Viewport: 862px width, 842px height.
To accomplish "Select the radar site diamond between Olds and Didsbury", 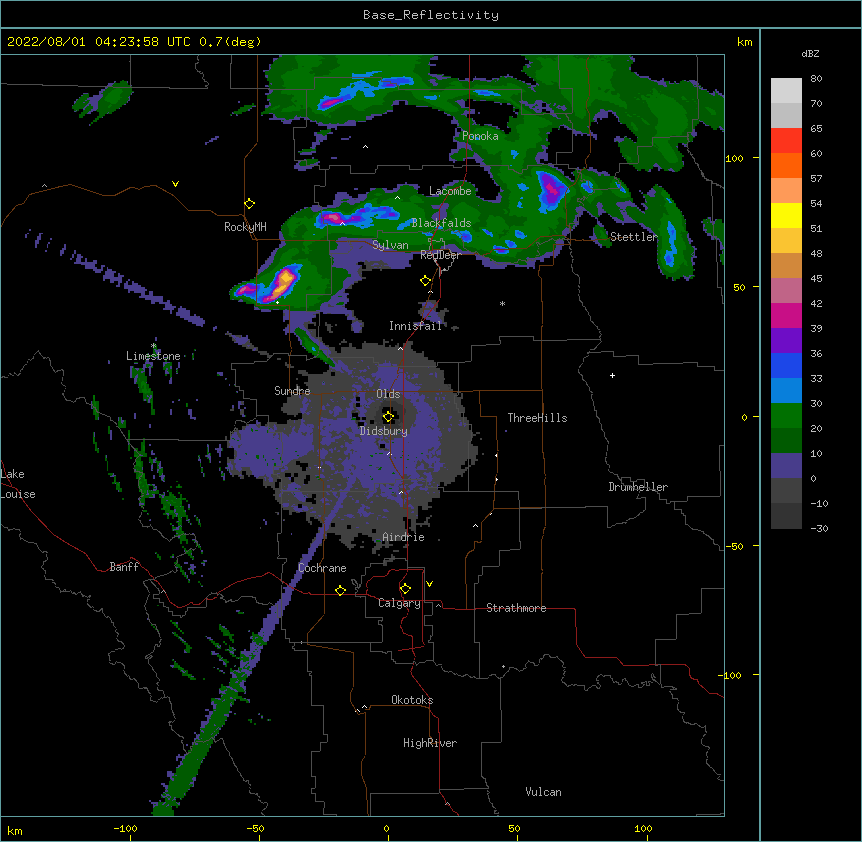I will (389, 416).
